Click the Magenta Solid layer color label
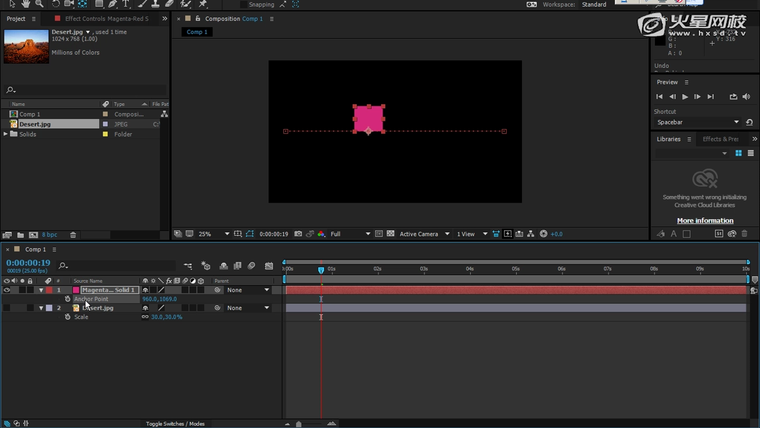Viewport: 760px width, 428px height. pyautogui.click(x=48, y=290)
